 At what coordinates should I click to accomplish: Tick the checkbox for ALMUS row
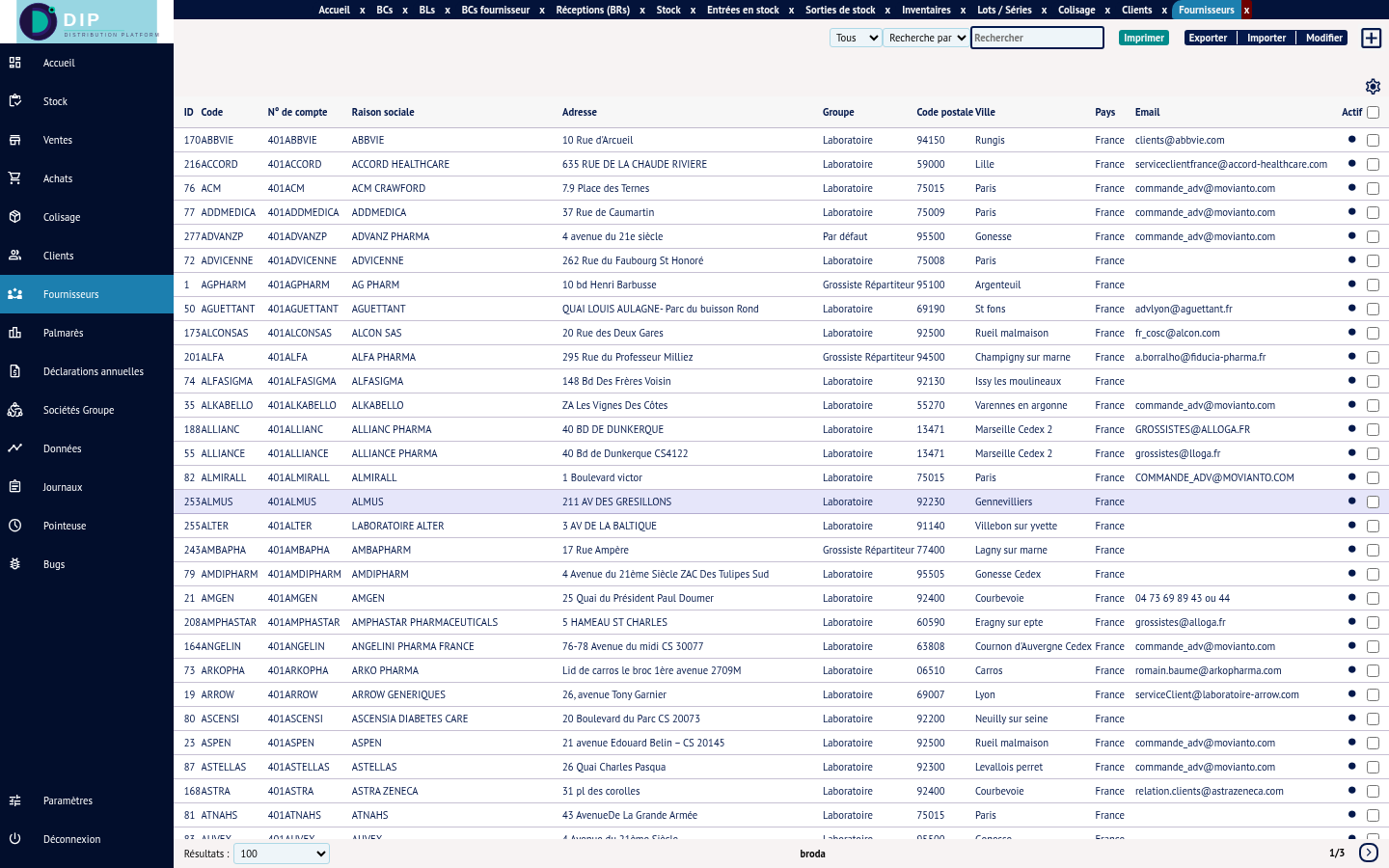pyautogui.click(x=1373, y=502)
